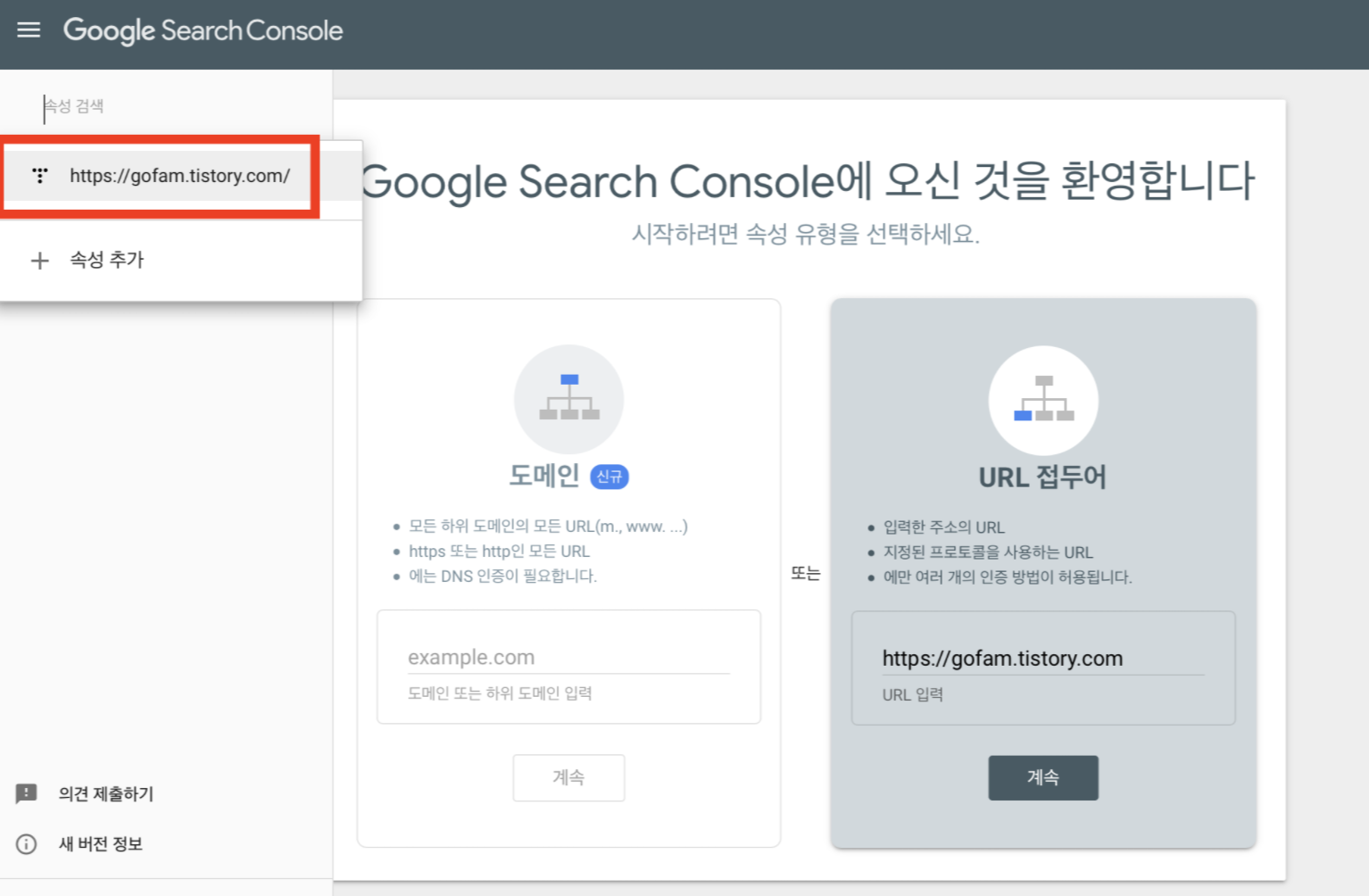Image resolution: width=1369 pixels, height=896 pixels.
Task: Click the '입력한 주소의 URL' bullet text
Action: 944,527
